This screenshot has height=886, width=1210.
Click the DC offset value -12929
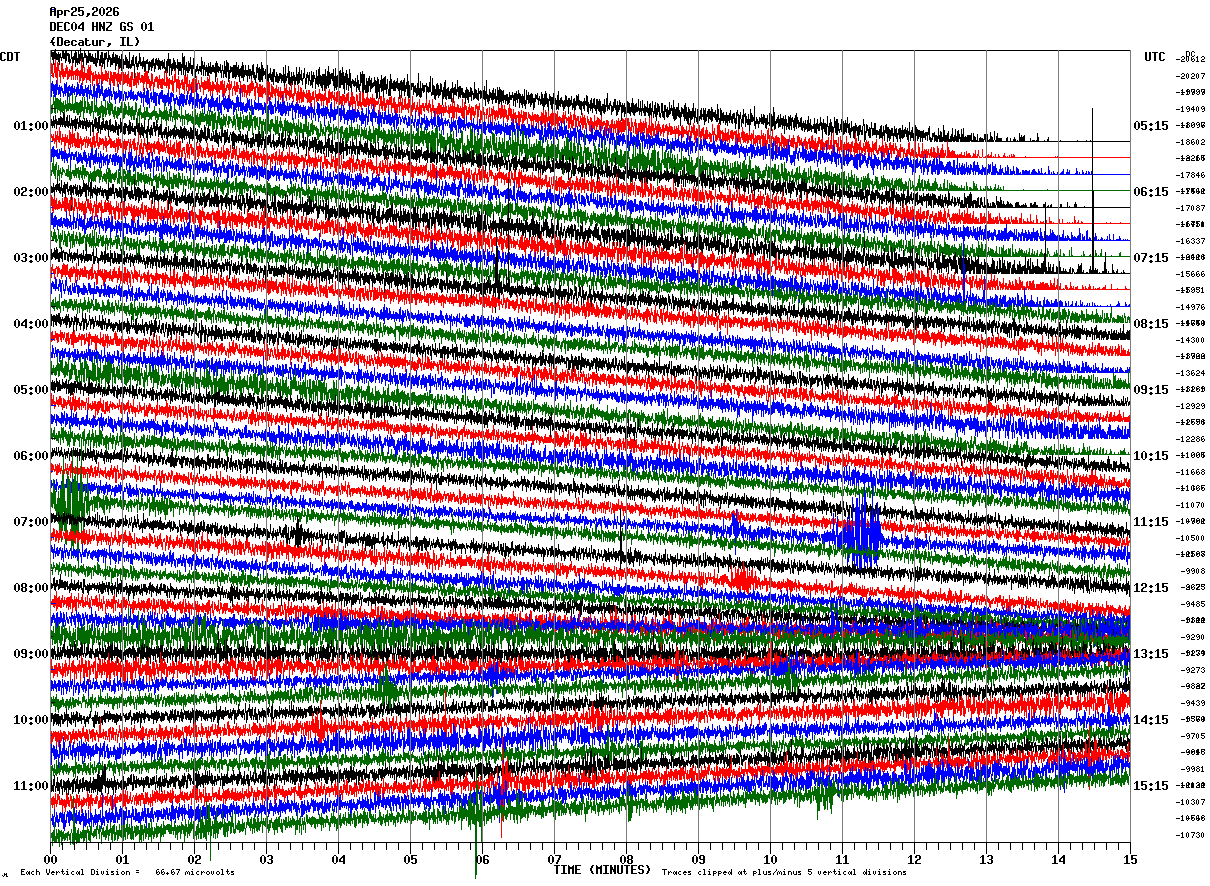pos(1192,406)
